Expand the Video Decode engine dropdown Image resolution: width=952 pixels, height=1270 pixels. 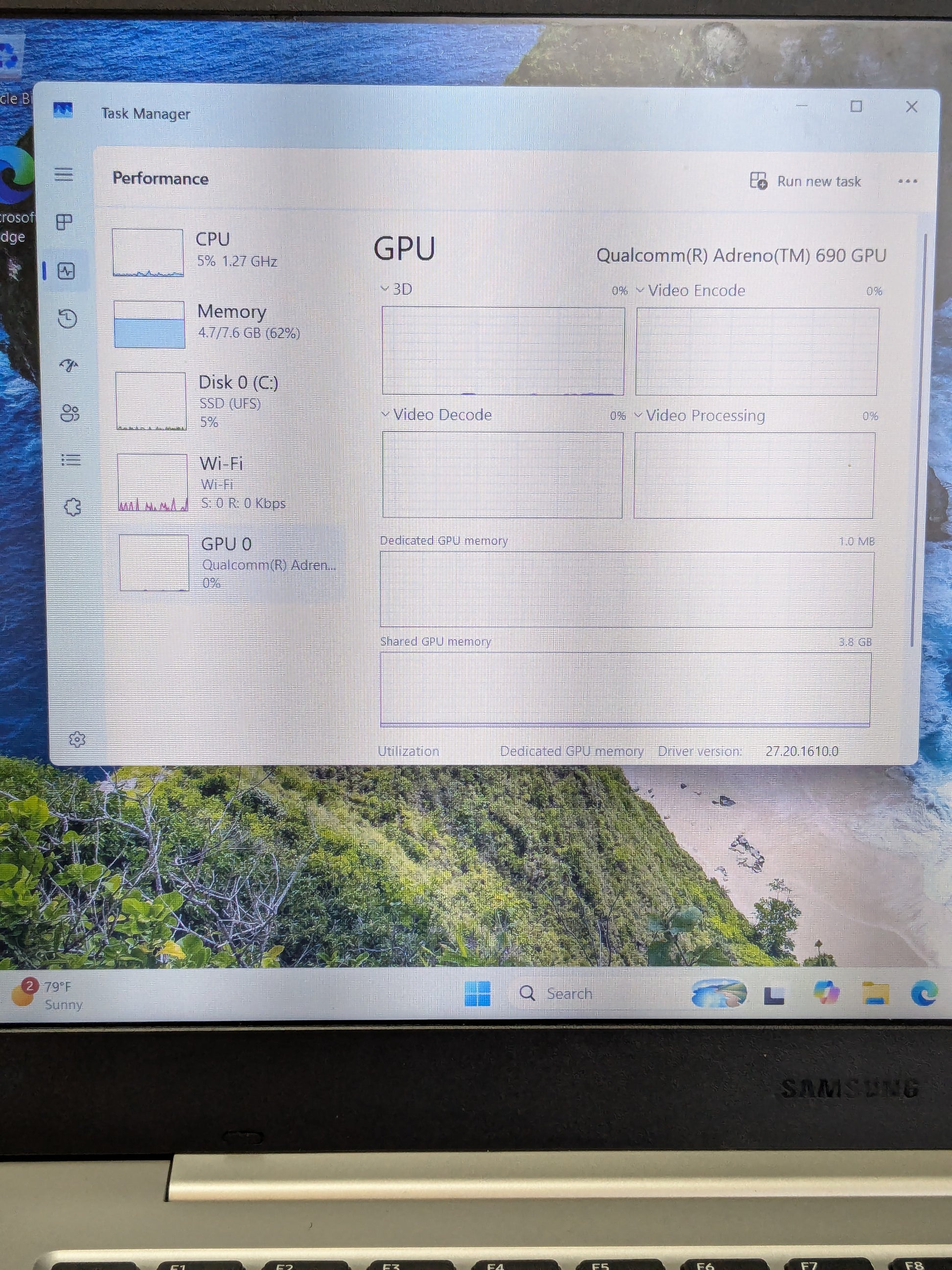[x=437, y=415]
